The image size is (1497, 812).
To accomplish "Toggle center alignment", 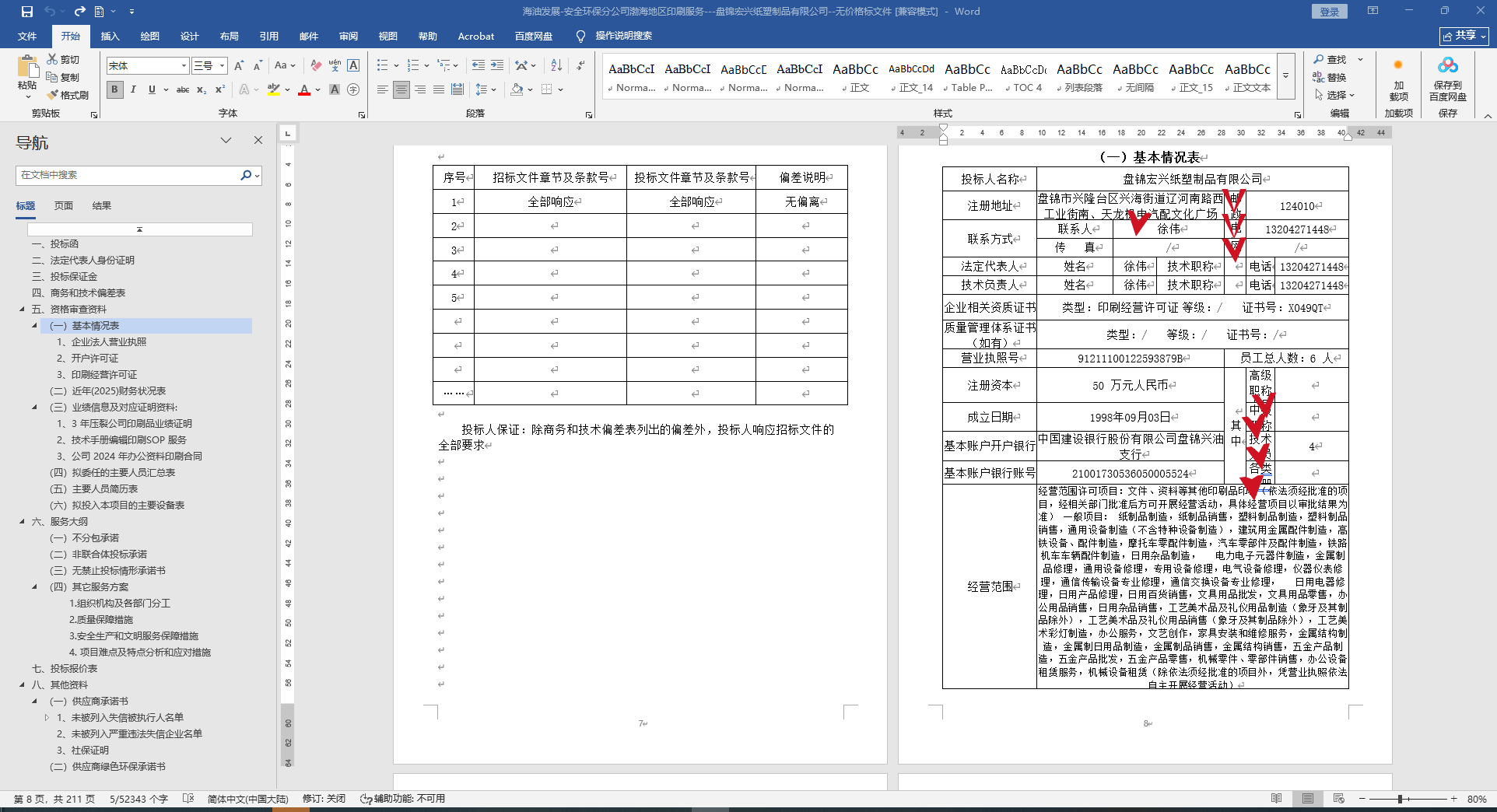I will (401, 89).
